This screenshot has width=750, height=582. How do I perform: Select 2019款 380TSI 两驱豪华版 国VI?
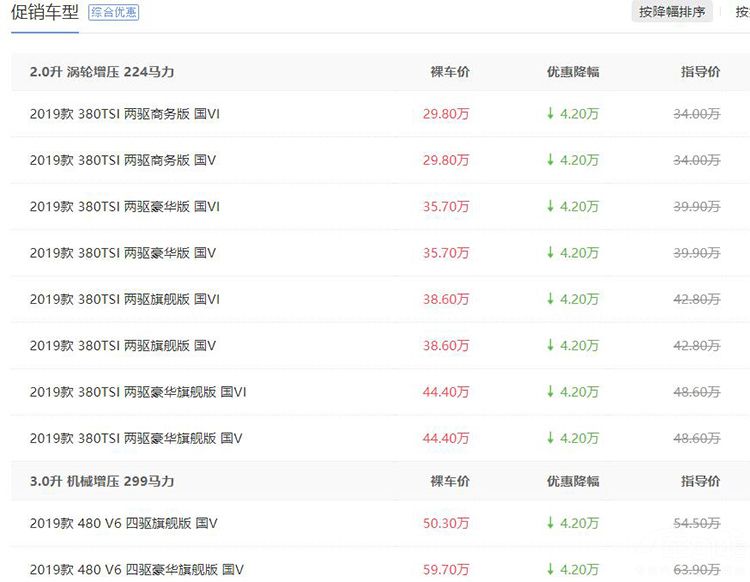[124, 207]
